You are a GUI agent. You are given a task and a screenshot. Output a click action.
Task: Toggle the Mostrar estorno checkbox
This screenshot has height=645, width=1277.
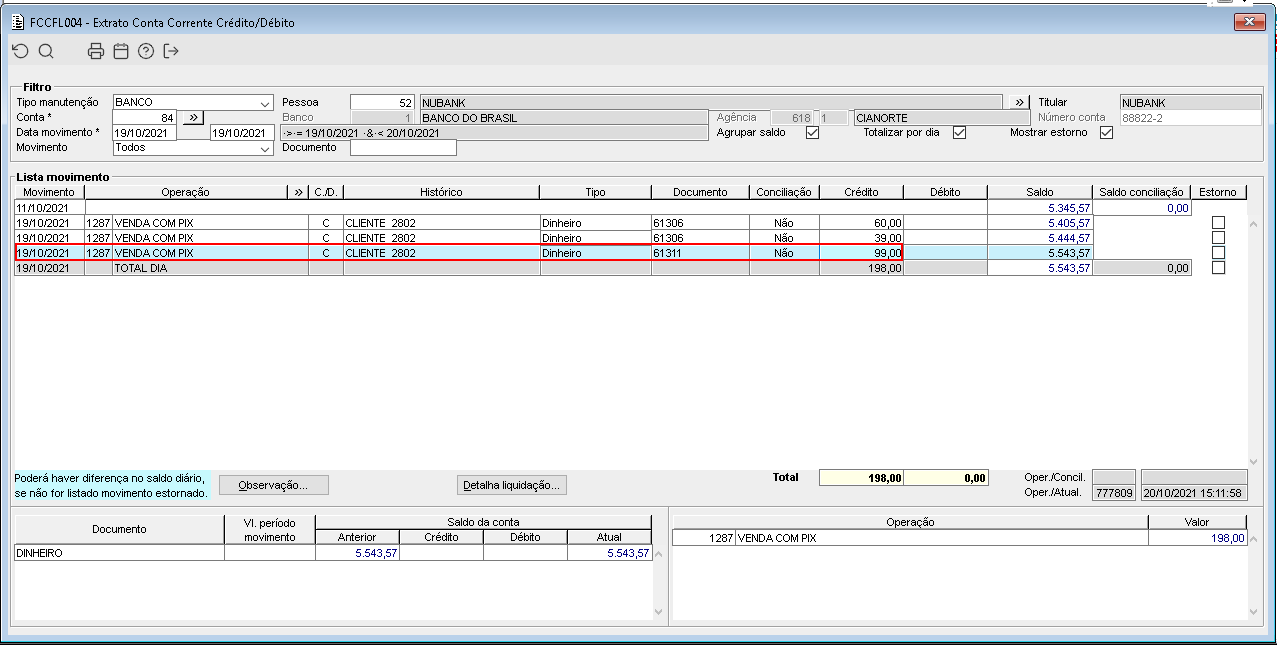point(1106,133)
